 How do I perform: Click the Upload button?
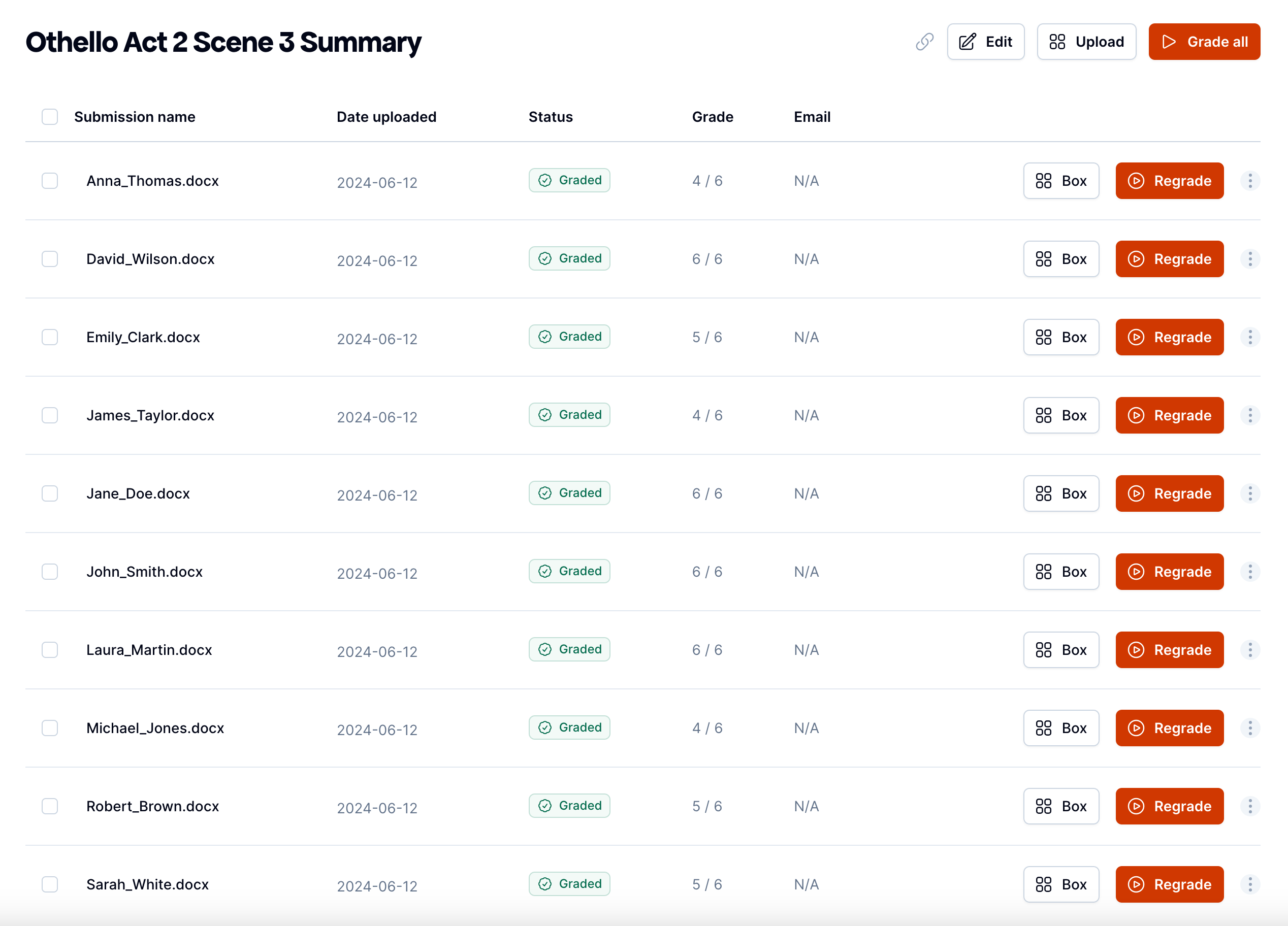click(1086, 42)
